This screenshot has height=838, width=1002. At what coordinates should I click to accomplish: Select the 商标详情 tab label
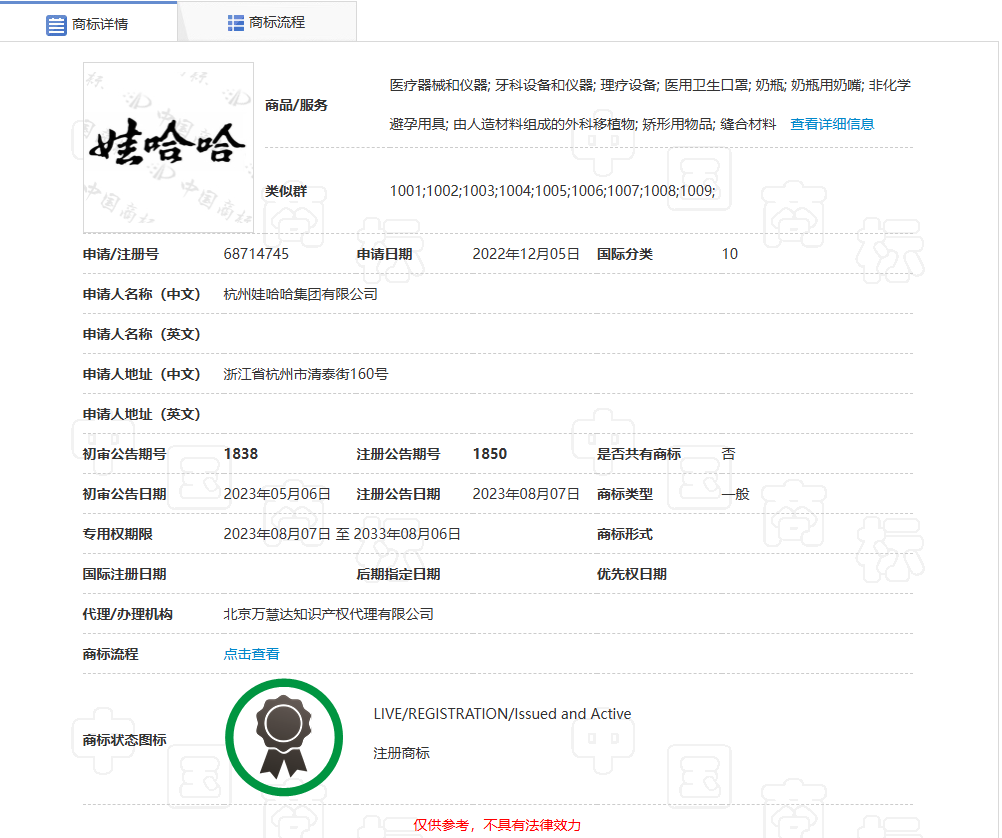click(100, 24)
